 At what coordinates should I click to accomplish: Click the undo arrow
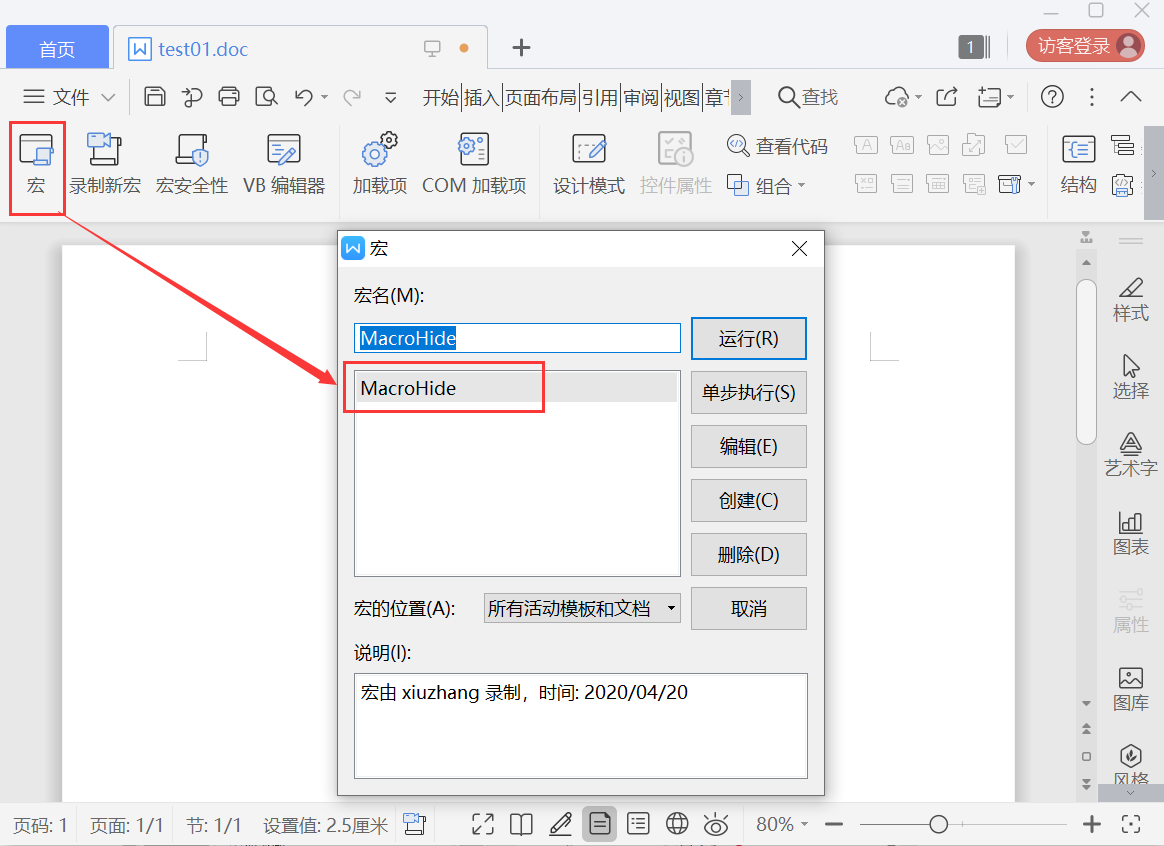pyautogui.click(x=304, y=96)
